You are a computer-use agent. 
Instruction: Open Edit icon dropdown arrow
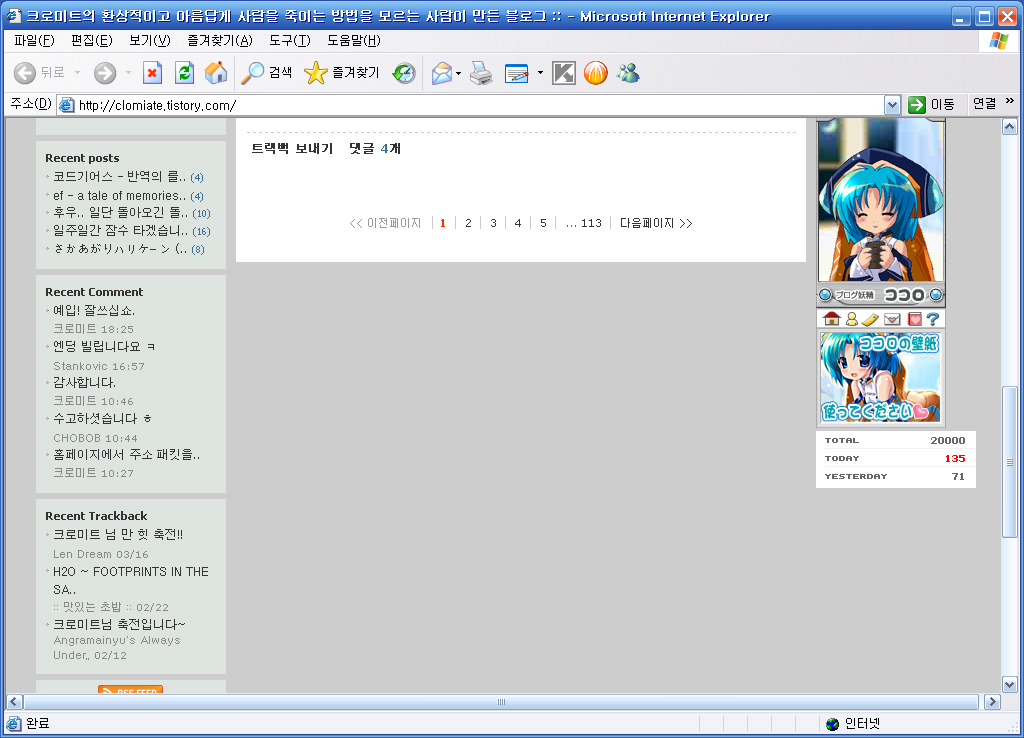[x=540, y=72]
